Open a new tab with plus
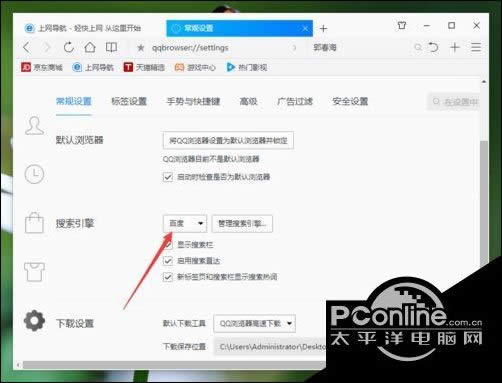Screen dimensions: 502x383 click(323, 29)
